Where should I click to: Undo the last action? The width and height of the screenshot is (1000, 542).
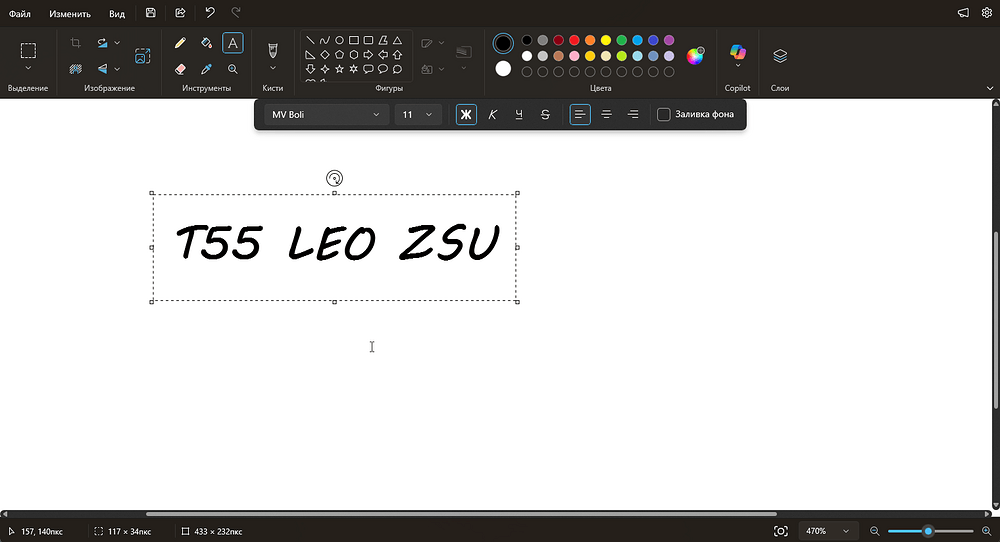pyautogui.click(x=210, y=13)
